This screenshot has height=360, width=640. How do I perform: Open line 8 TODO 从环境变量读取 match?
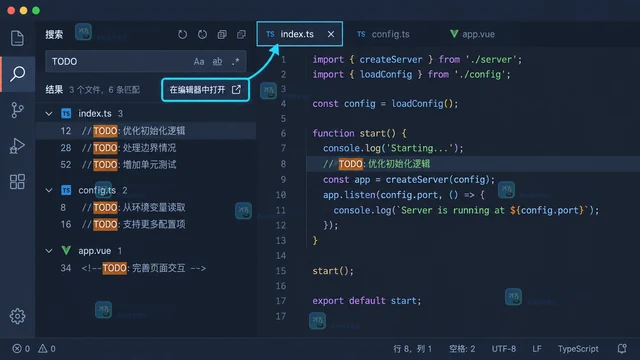[x=146, y=207]
